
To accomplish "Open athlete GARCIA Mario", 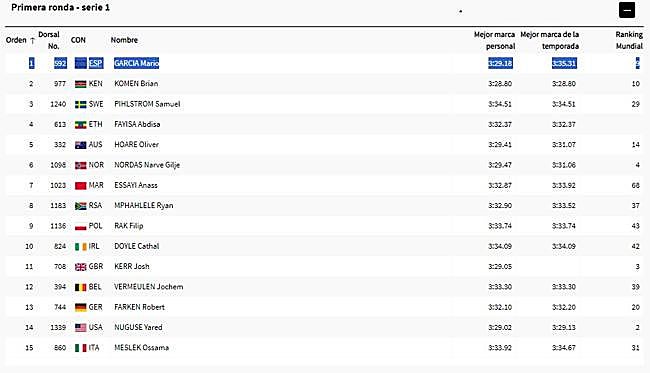I will tap(136, 63).
